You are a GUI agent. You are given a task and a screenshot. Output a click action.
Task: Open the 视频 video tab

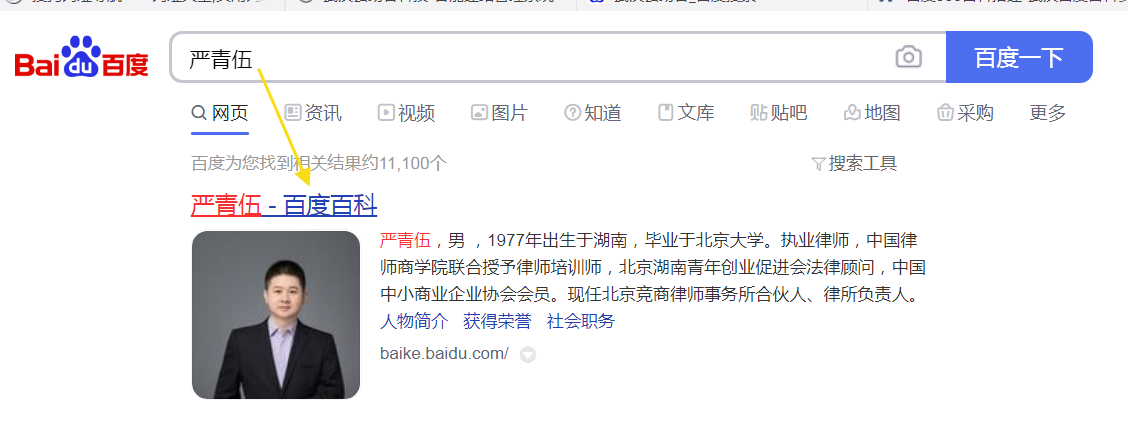tap(406, 112)
